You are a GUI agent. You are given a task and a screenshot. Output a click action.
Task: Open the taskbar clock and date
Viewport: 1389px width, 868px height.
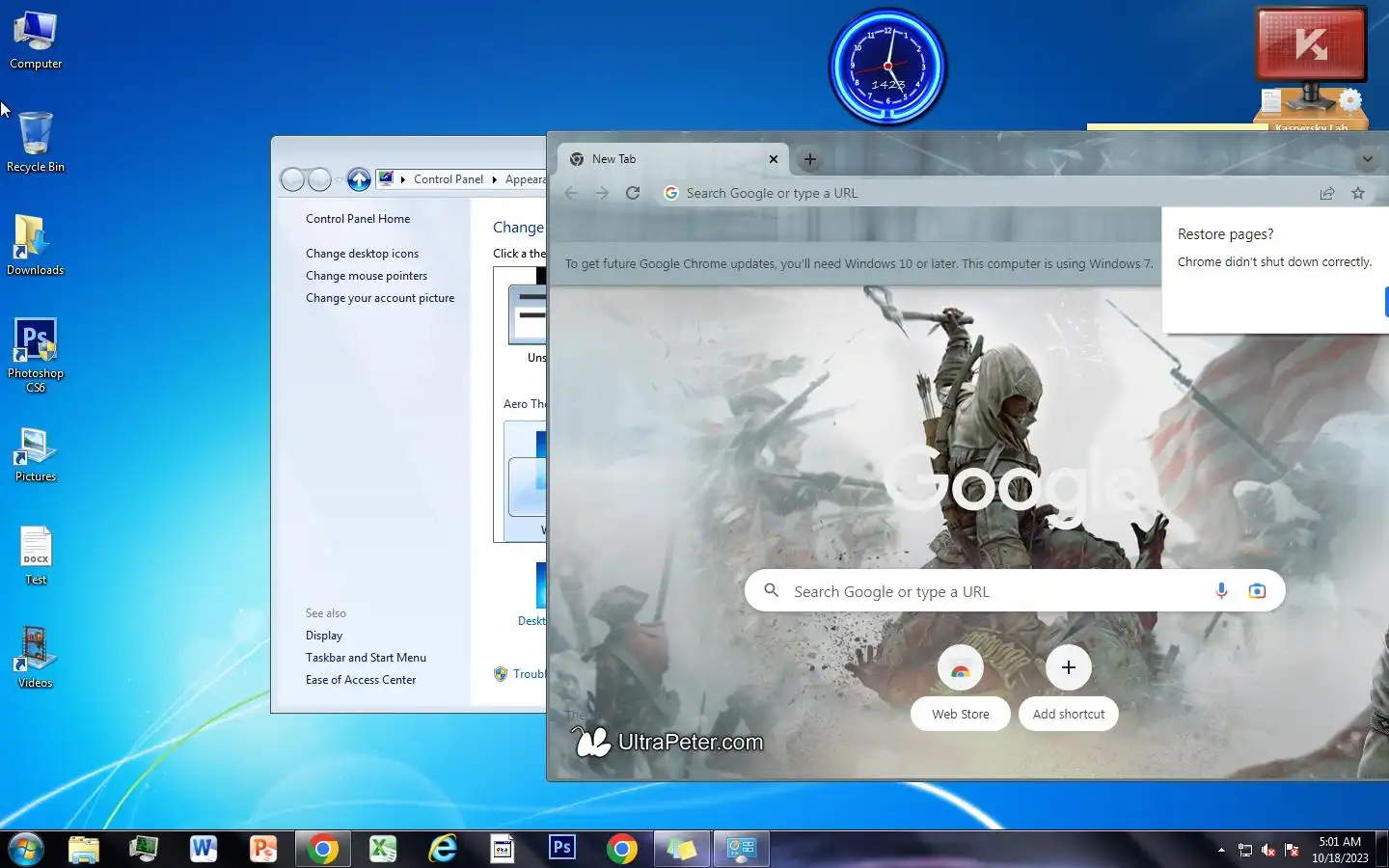[x=1340, y=850]
